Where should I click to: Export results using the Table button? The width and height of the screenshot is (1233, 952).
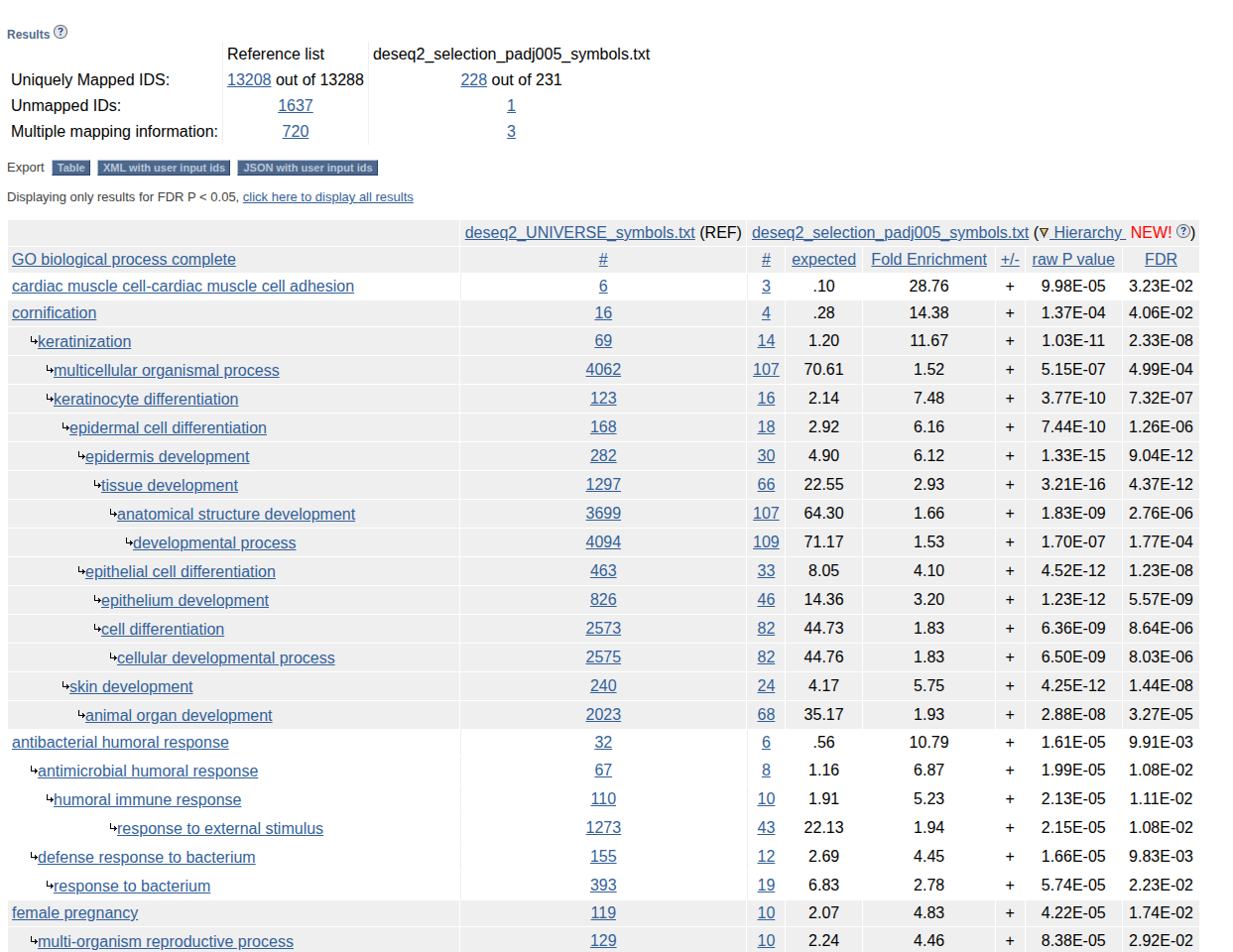click(x=70, y=168)
